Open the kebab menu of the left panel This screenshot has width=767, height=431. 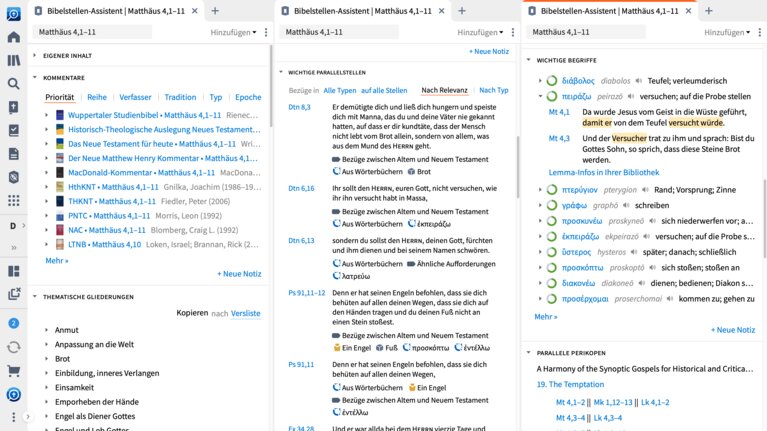coord(266,32)
